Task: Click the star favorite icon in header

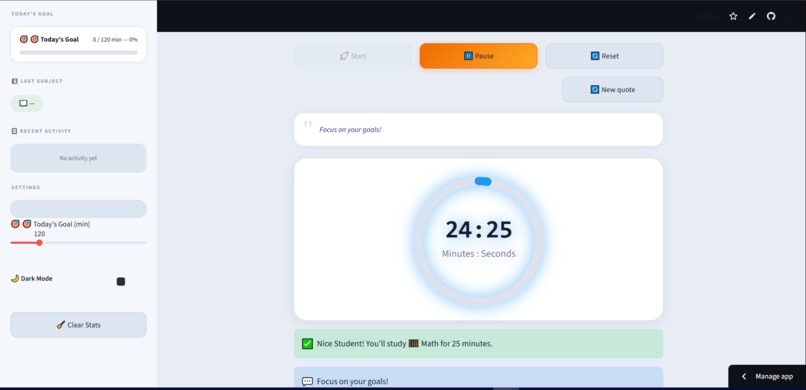Action: click(733, 16)
